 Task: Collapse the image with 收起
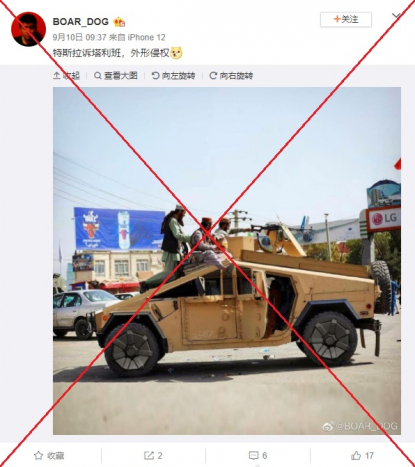pyautogui.click(x=66, y=76)
